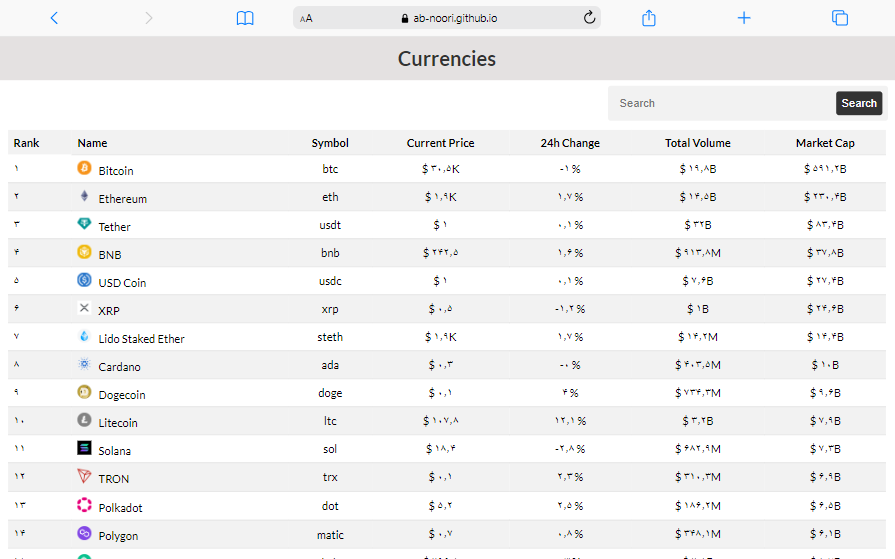Screen dimensions: 895x559
Task: Click the Bitcoin coin logo
Action: tap(84, 168)
